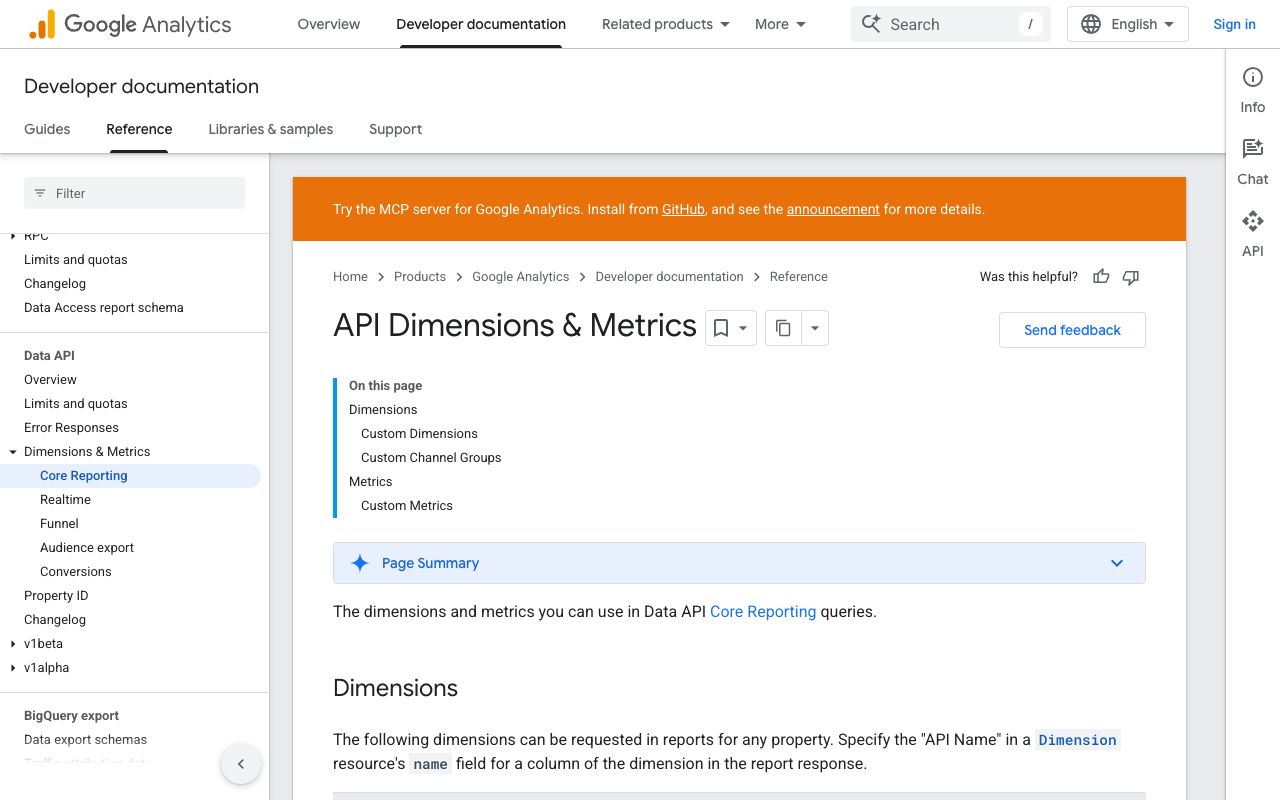
Task: Expand the v1beta section
Action: point(13,644)
